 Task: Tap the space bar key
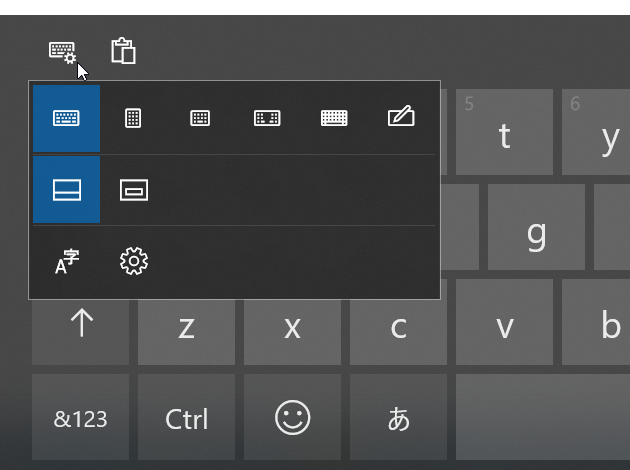(x=543, y=417)
